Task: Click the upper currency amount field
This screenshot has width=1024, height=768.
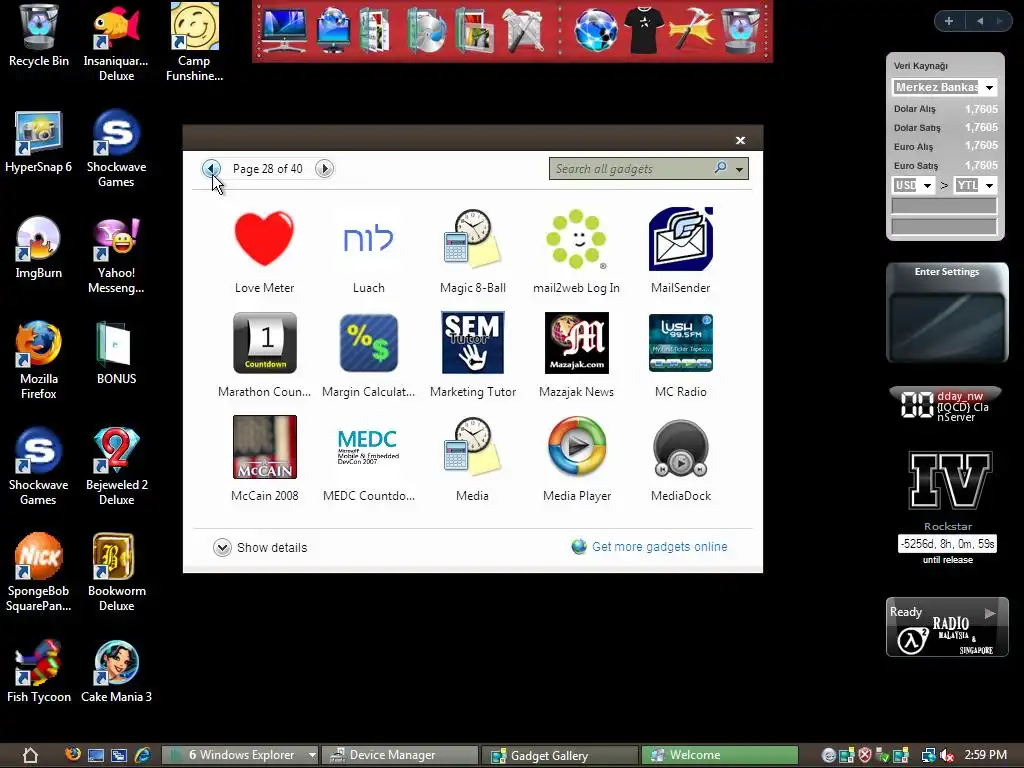Action: click(944, 206)
